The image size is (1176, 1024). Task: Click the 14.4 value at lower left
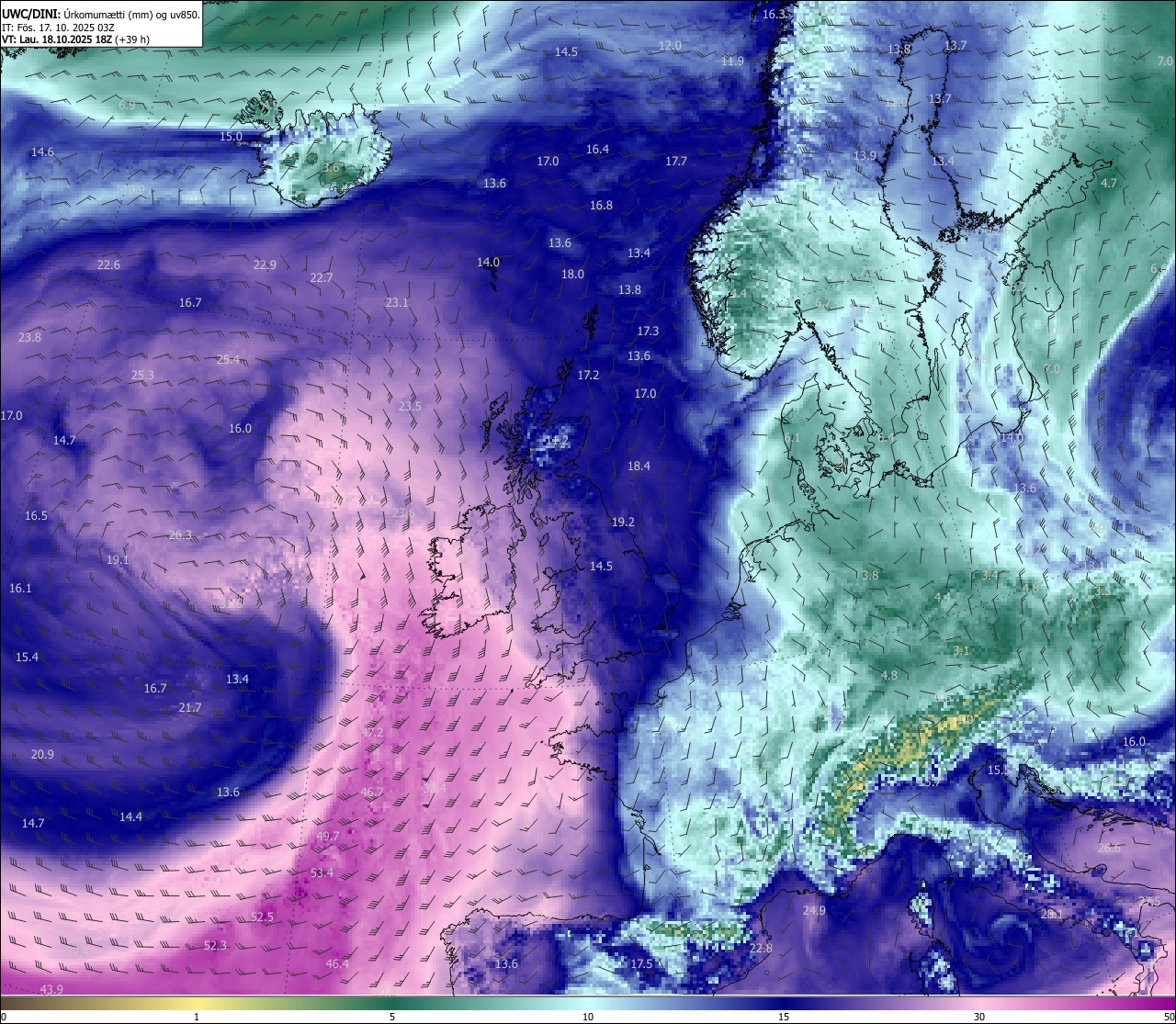(130, 816)
